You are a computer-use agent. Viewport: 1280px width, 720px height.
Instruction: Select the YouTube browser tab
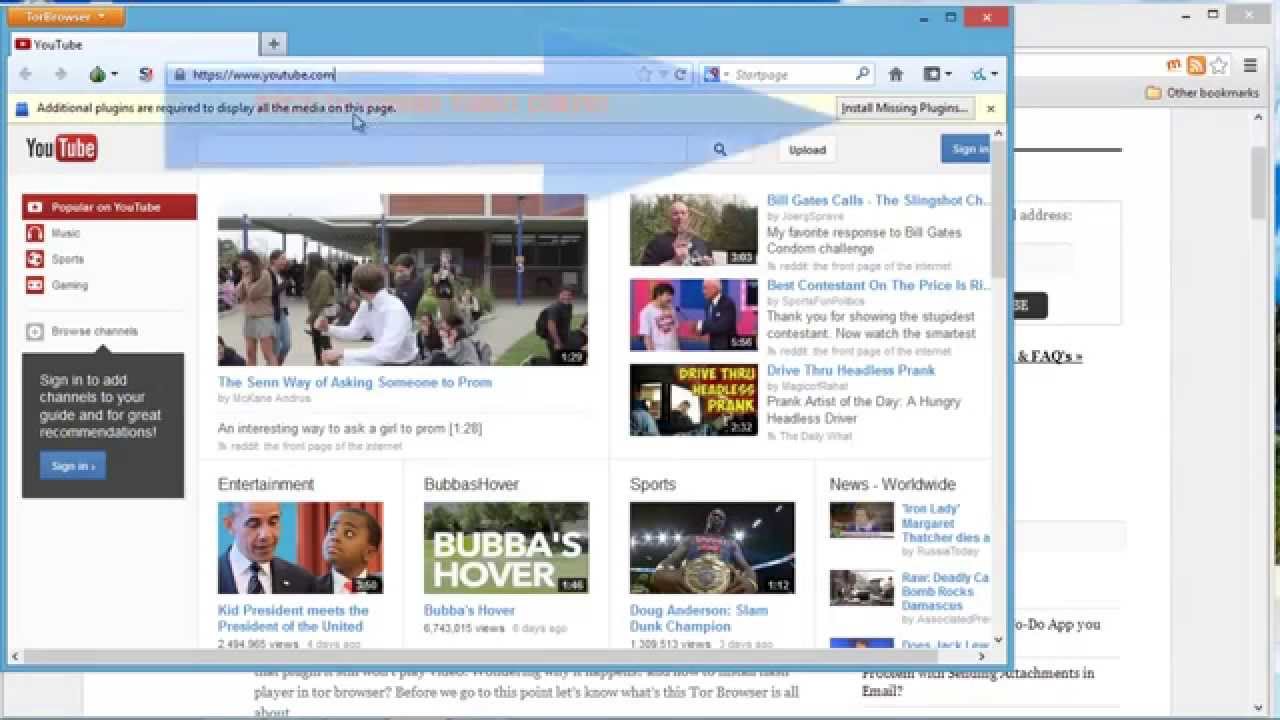[x=134, y=44]
